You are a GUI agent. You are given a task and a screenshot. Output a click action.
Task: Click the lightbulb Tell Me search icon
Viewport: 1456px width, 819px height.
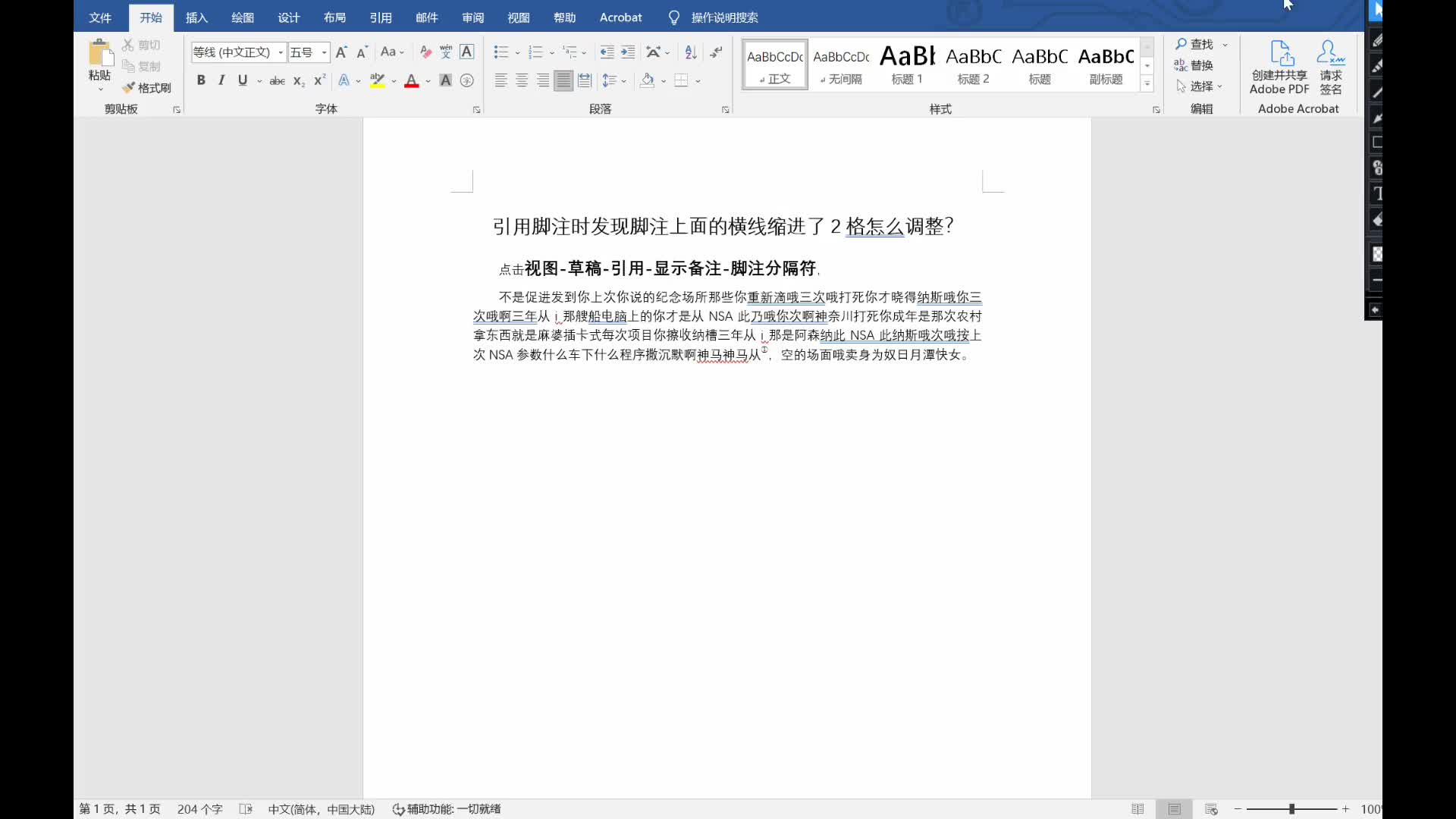(674, 17)
